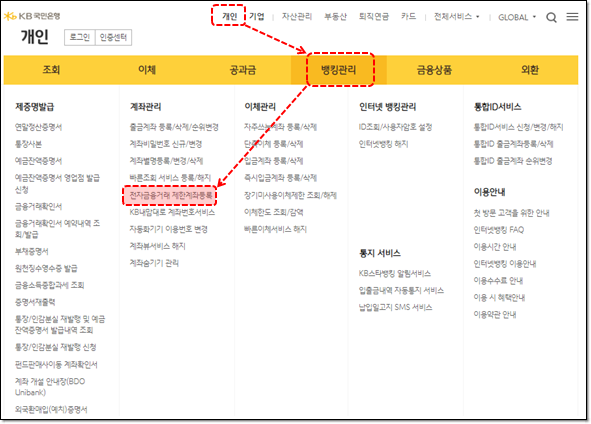Open 빠른이체서비스 해지 link
Screen dimensions: 591x424
[276, 229]
